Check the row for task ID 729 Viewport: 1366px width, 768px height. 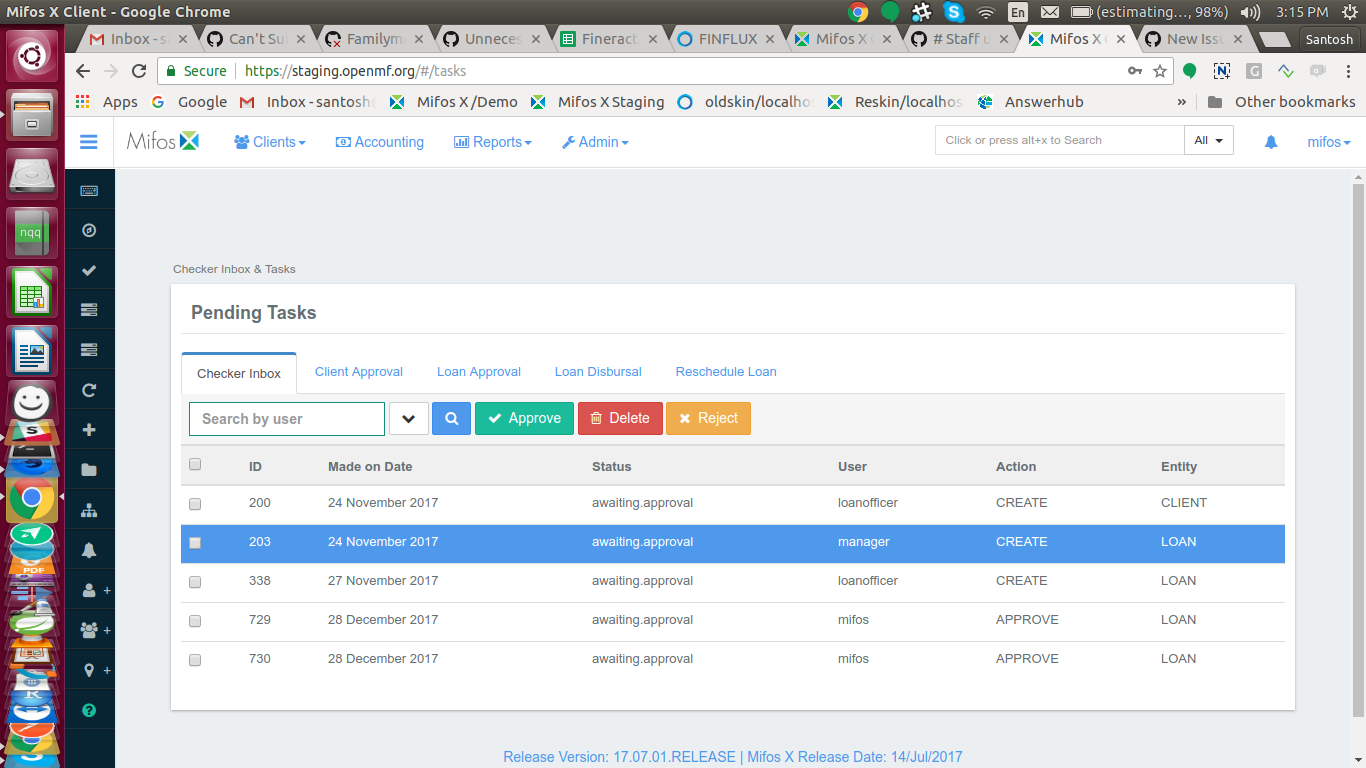[195, 620]
